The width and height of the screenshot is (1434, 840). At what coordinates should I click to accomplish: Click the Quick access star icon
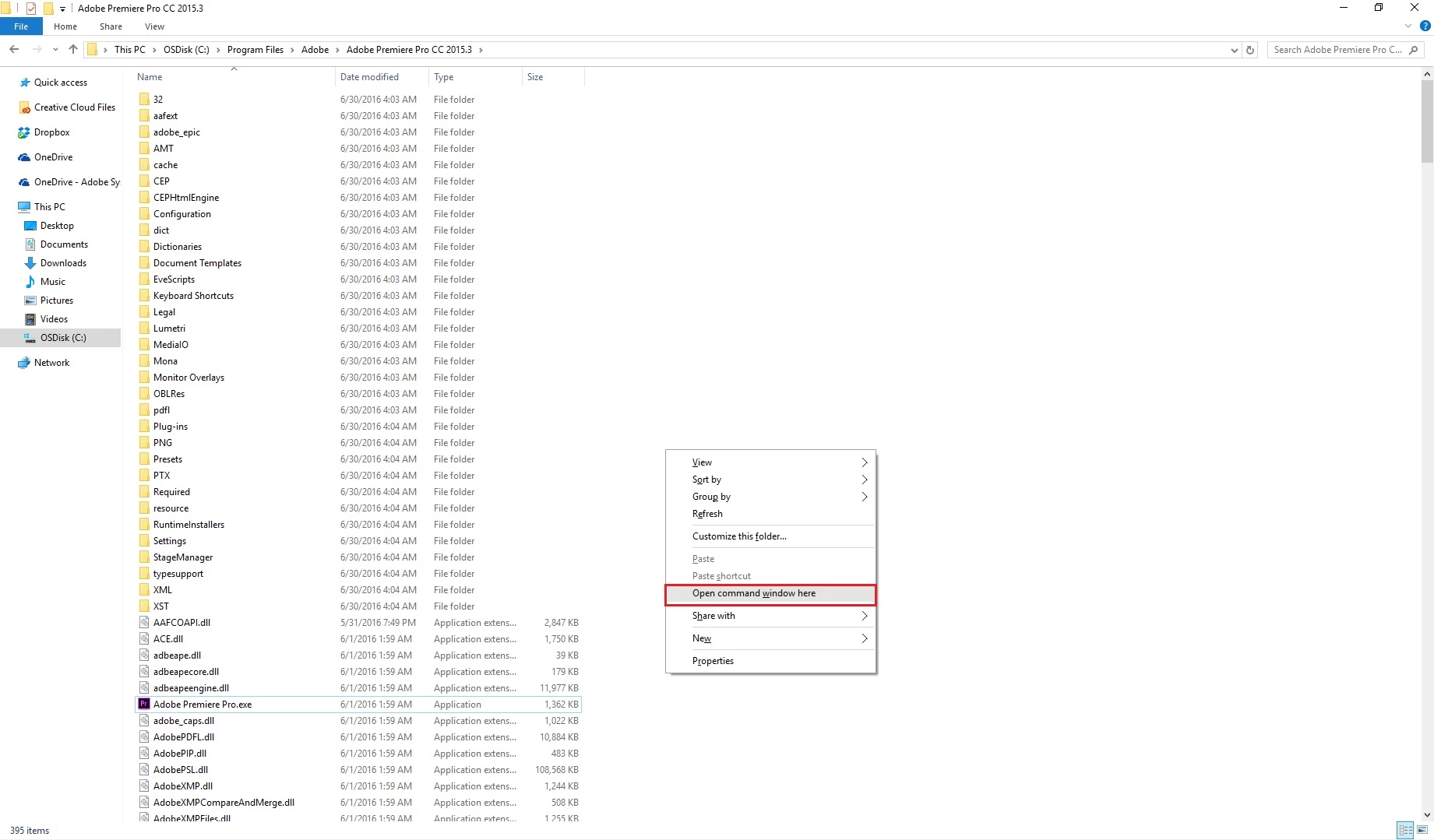[25, 83]
